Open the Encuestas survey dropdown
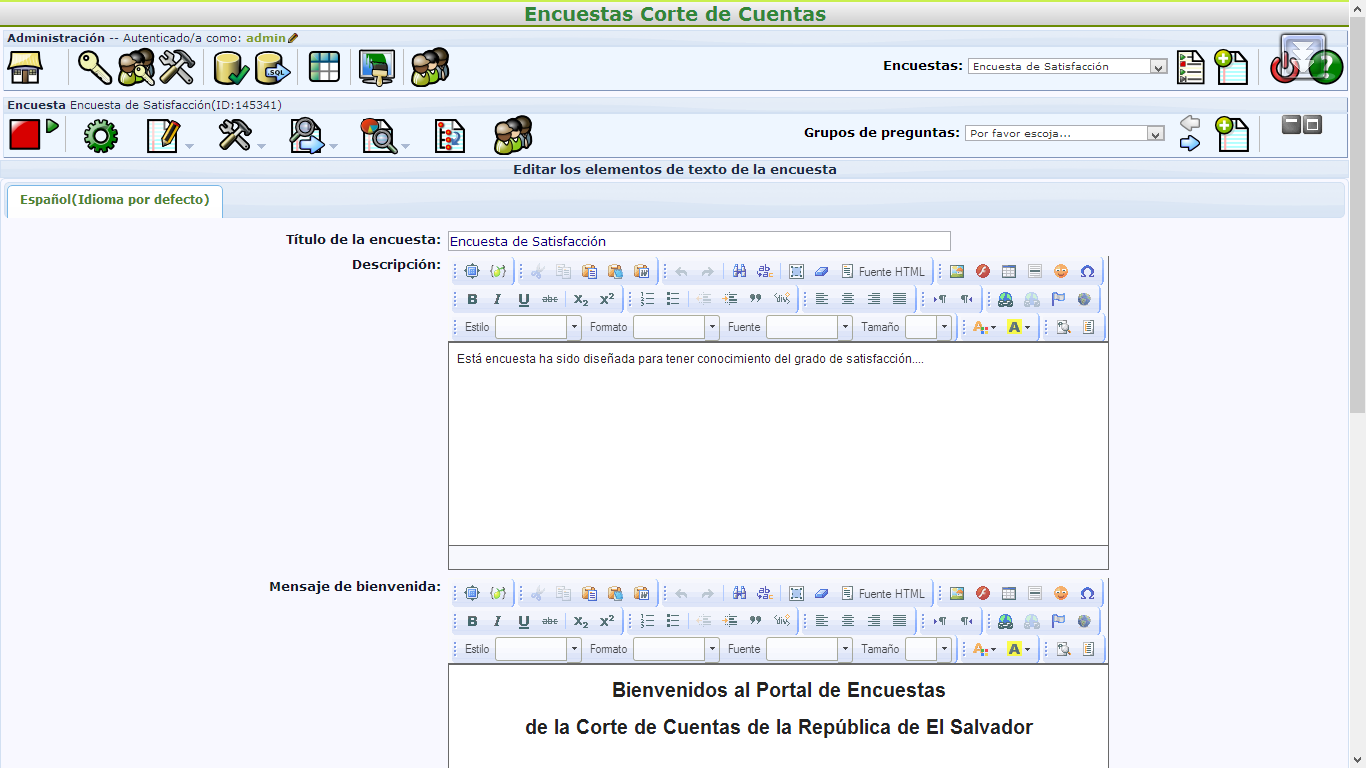The width and height of the screenshot is (1366, 768). [1068, 66]
